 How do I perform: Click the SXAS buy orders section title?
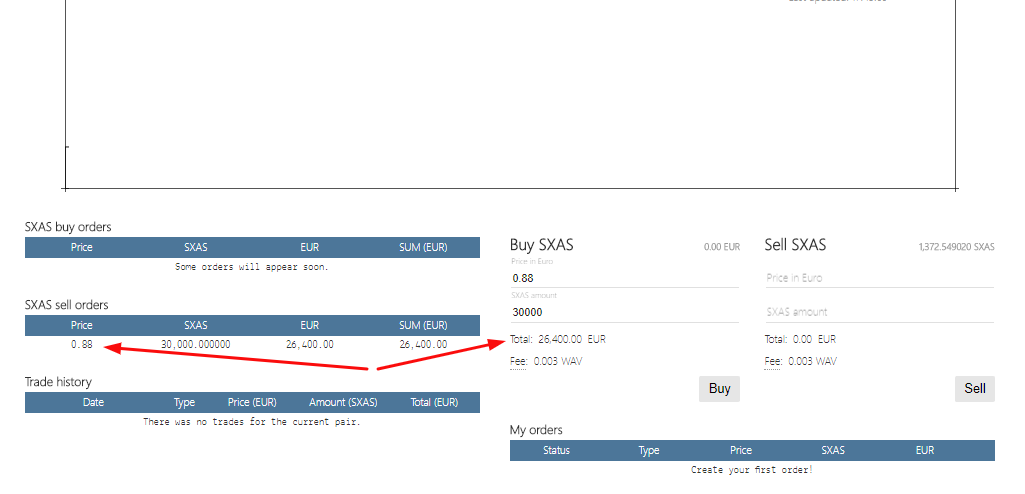68,227
